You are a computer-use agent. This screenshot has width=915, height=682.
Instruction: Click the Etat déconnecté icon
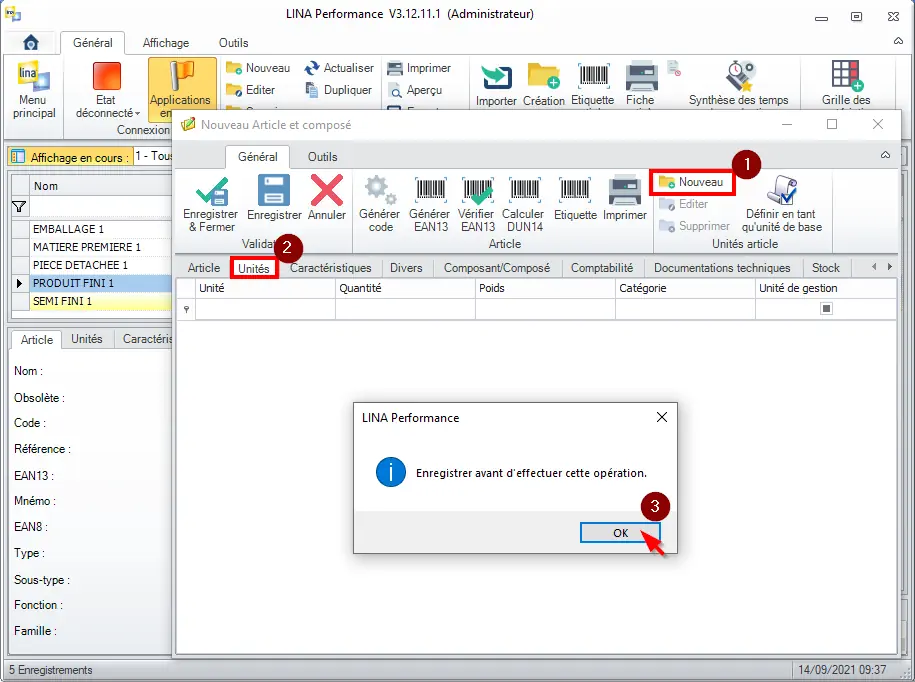coord(107,76)
